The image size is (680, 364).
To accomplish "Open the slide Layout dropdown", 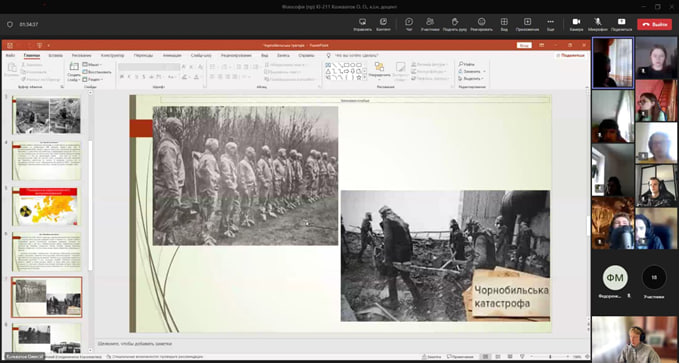I will point(92,64).
